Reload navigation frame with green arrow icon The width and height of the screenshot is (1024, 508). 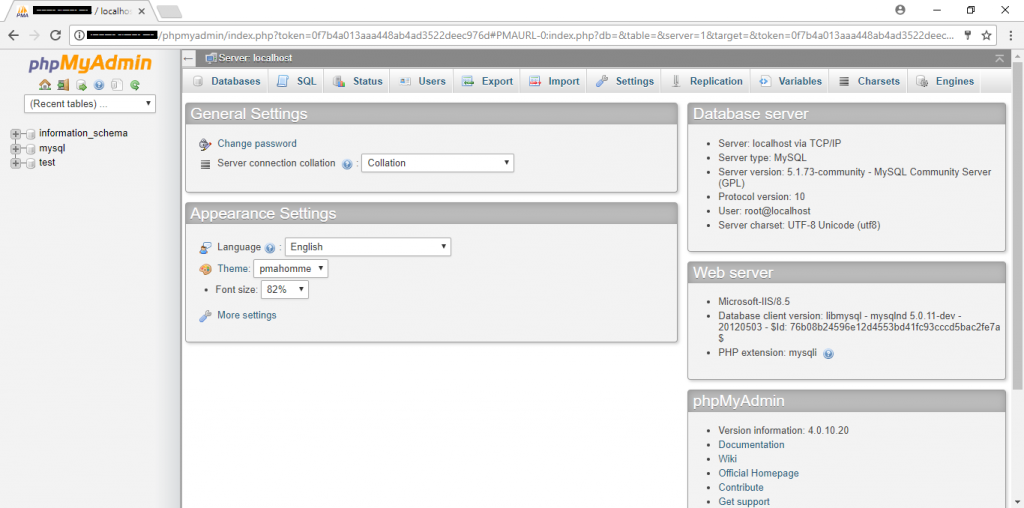[x=135, y=85]
